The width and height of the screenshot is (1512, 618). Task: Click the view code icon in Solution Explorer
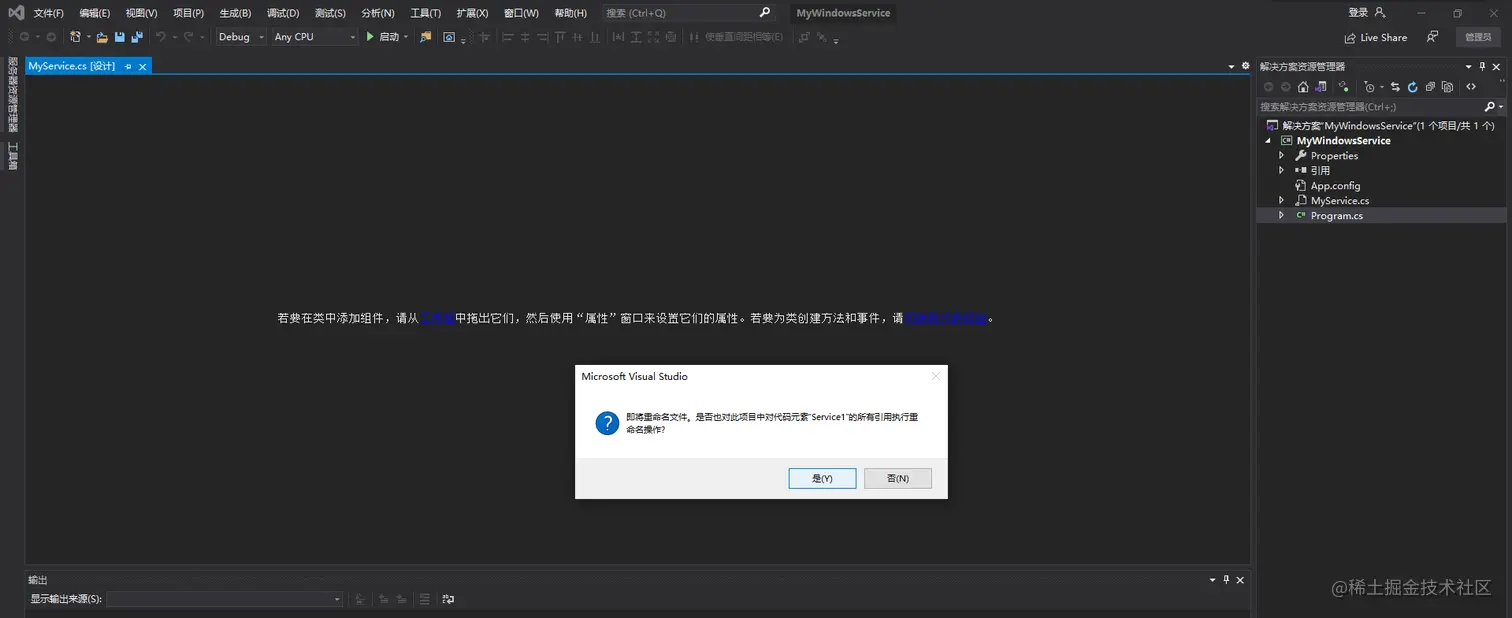coord(1471,87)
